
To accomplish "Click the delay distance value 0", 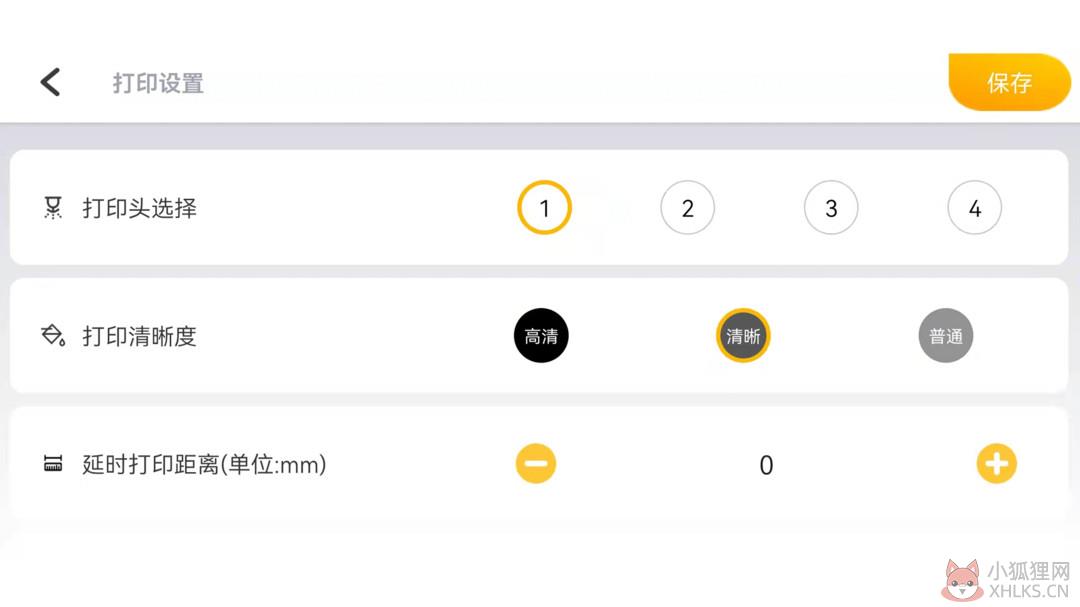I will tap(766, 465).
